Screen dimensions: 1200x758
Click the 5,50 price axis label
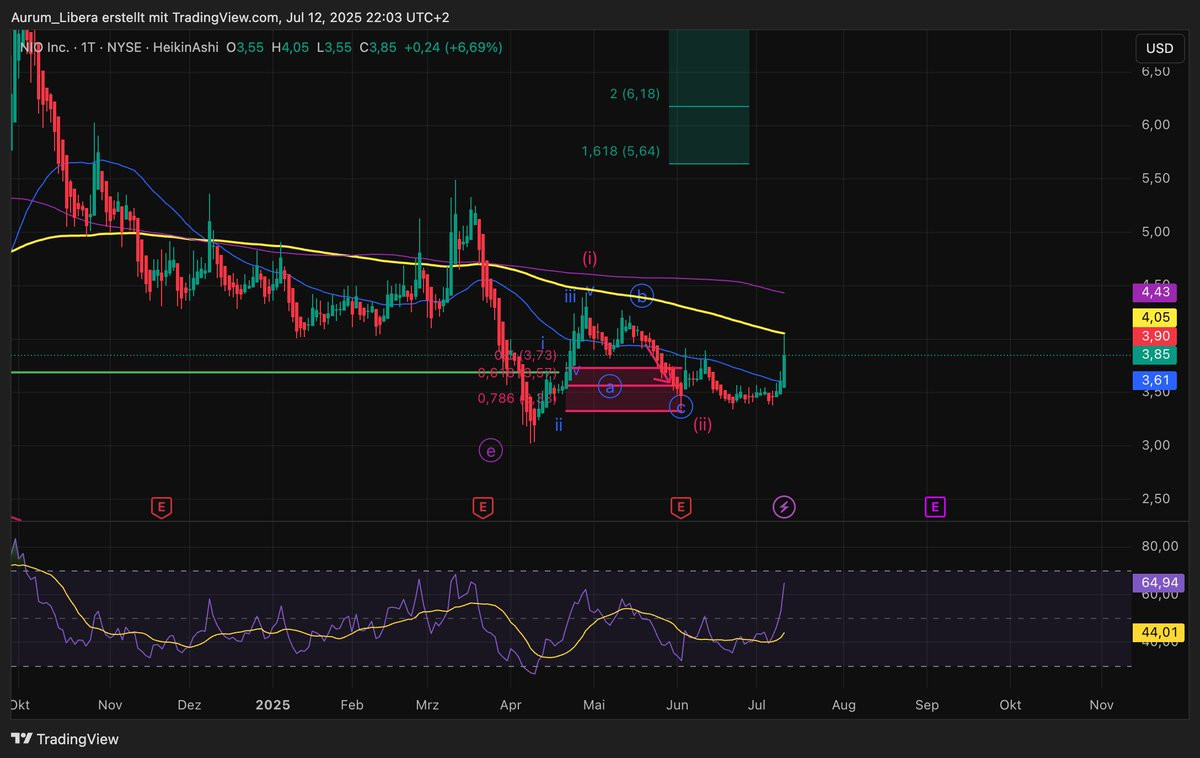pos(1155,178)
